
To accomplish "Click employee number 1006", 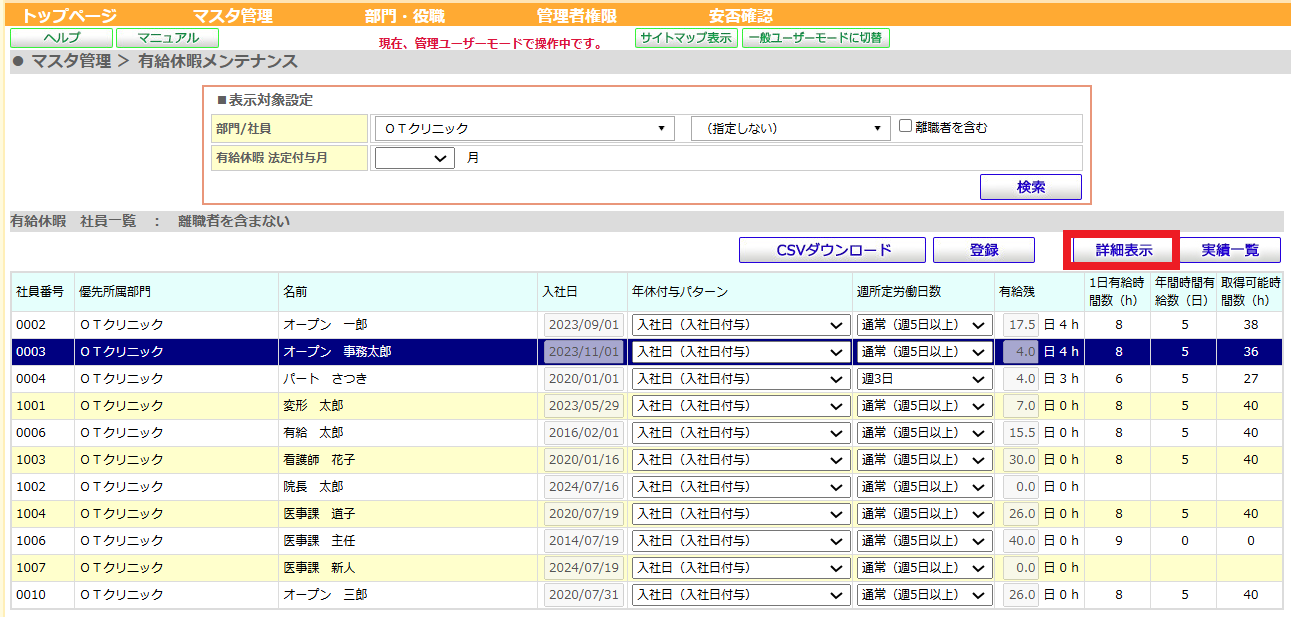I will click(30, 541).
